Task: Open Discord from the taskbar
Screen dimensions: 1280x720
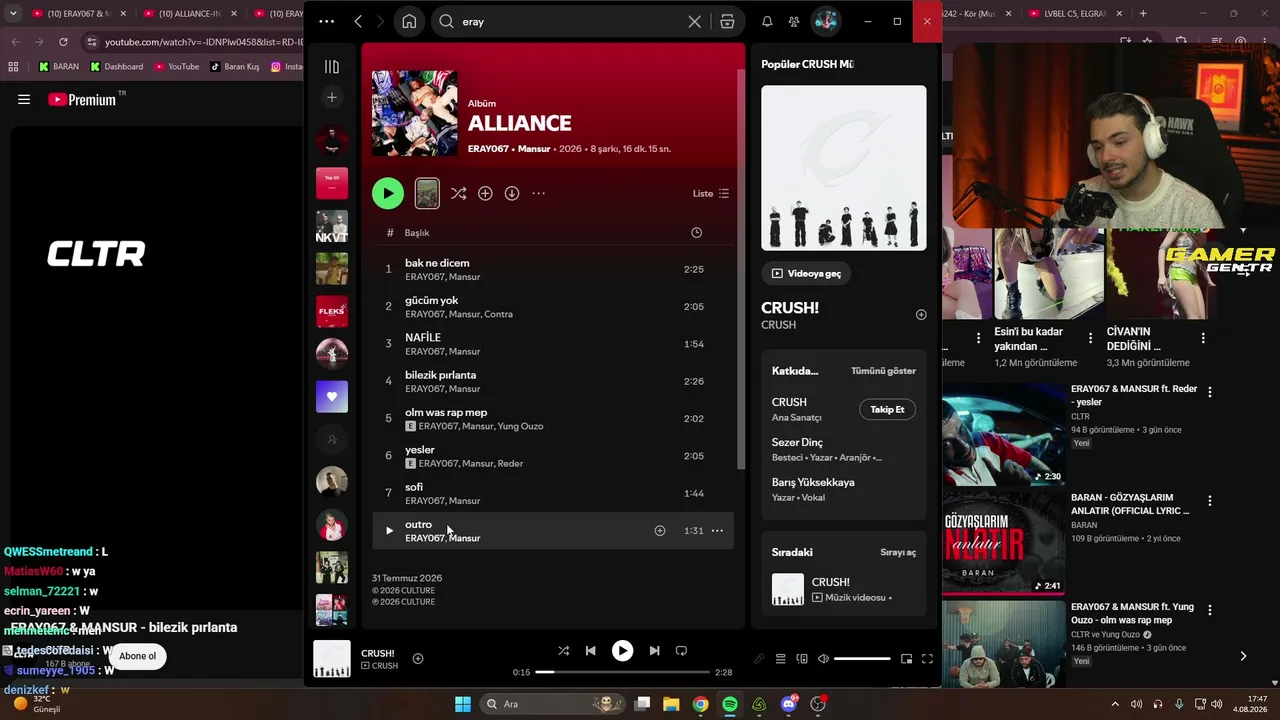Action: pyautogui.click(x=789, y=704)
